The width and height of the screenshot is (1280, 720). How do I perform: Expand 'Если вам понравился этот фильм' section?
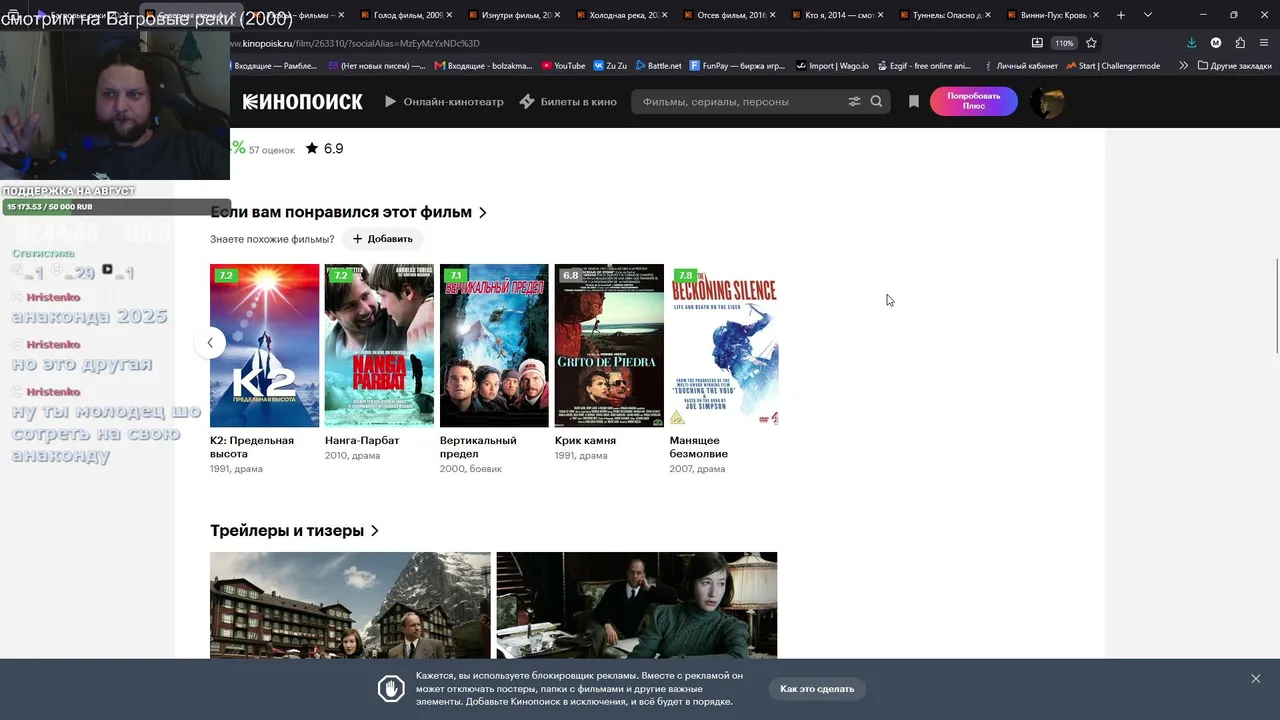[x=349, y=212]
